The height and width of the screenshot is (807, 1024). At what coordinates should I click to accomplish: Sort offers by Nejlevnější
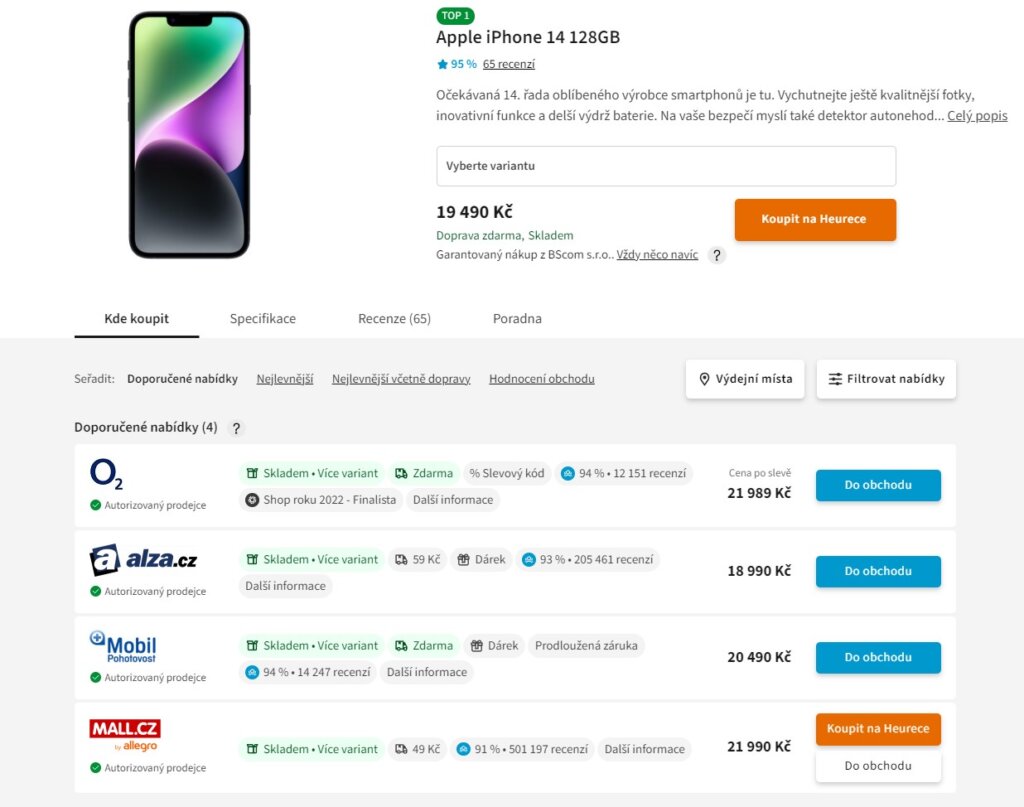tap(285, 379)
